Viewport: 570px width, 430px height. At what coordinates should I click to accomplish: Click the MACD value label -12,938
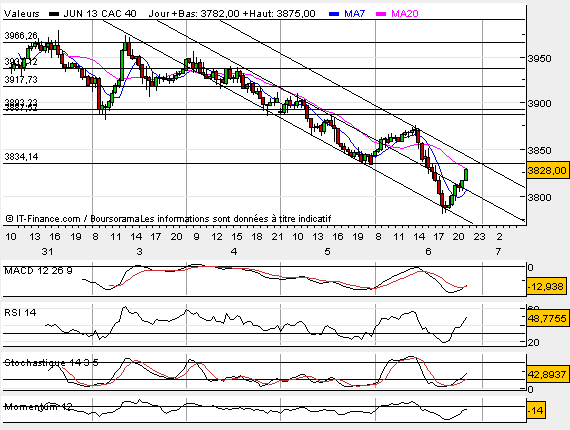pyautogui.click(x=547, y=286)
